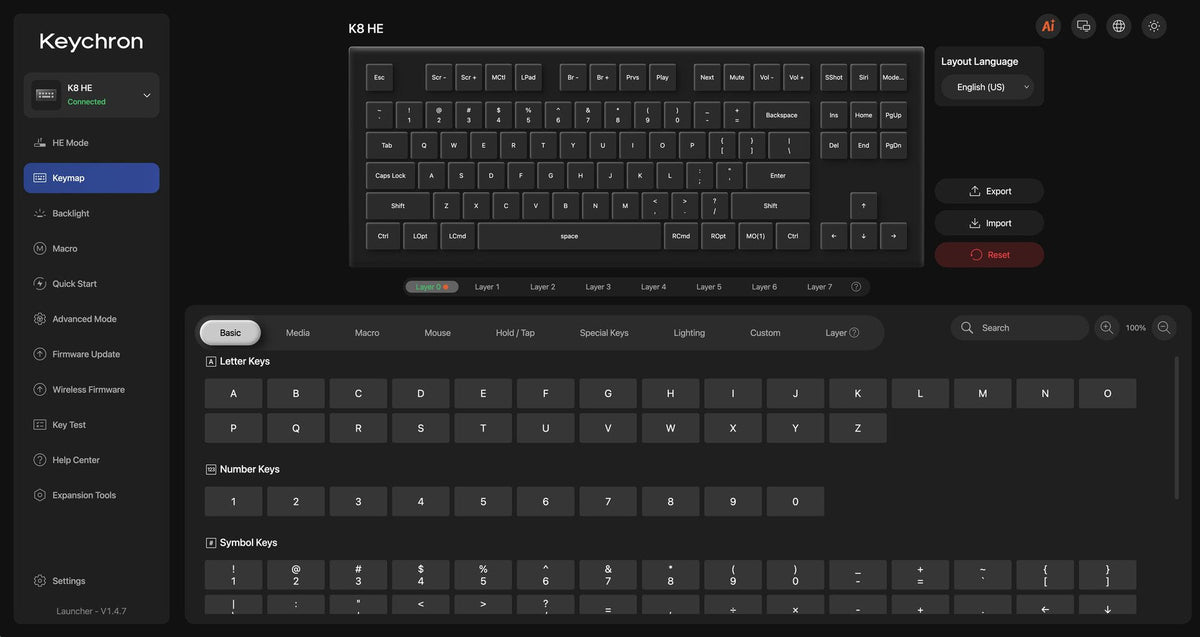Select Layer 1
The width and height of the screenshot is (1200, 637).
point(487,287)
